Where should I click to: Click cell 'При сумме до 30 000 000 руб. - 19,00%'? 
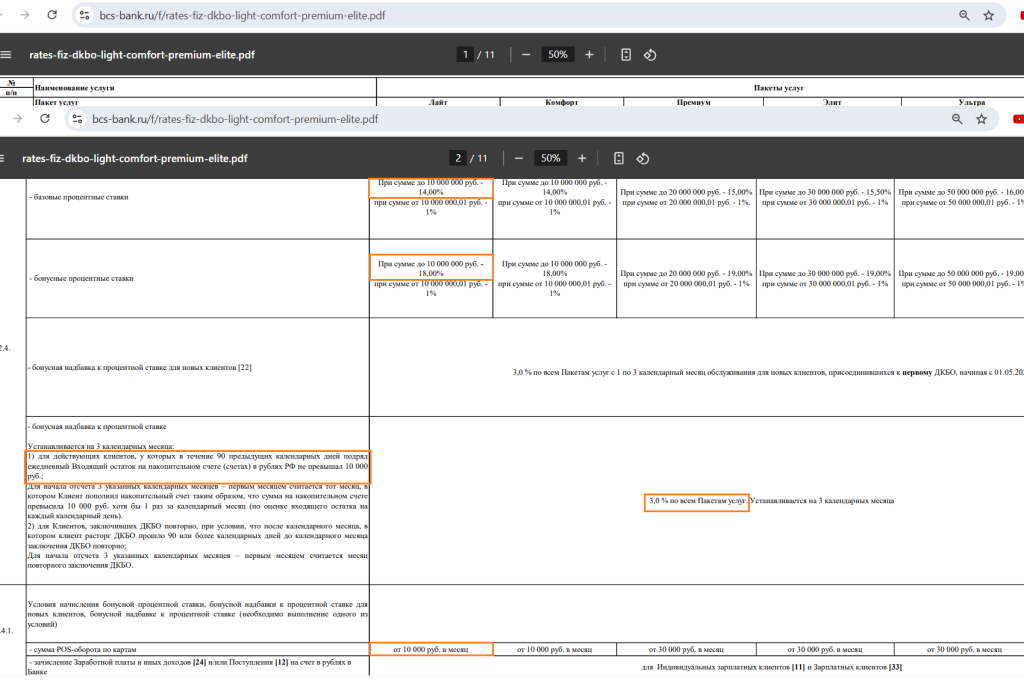pos(825,273)
